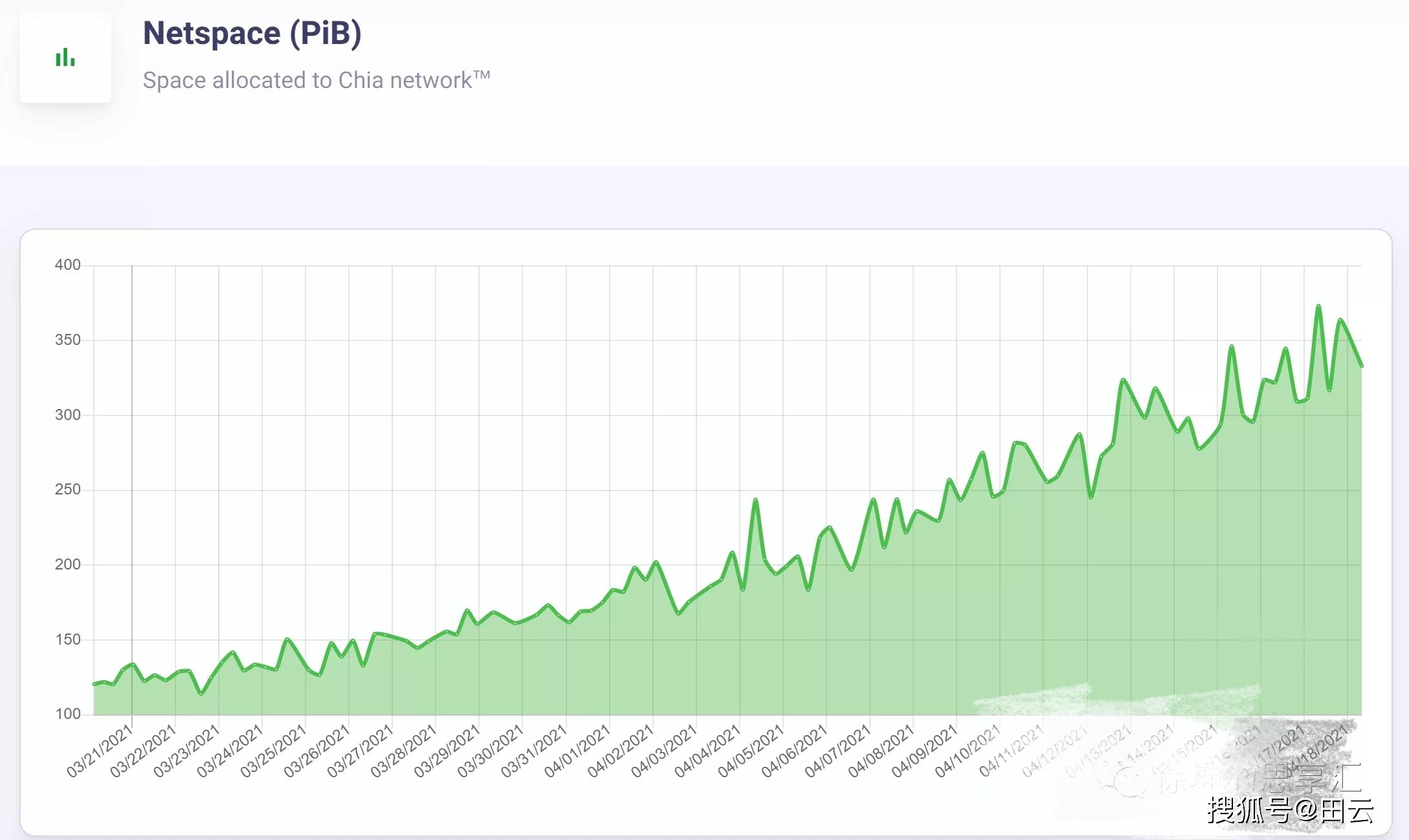
Task: Select the Netspace (PiB) heading
Action: click(252, 33)
